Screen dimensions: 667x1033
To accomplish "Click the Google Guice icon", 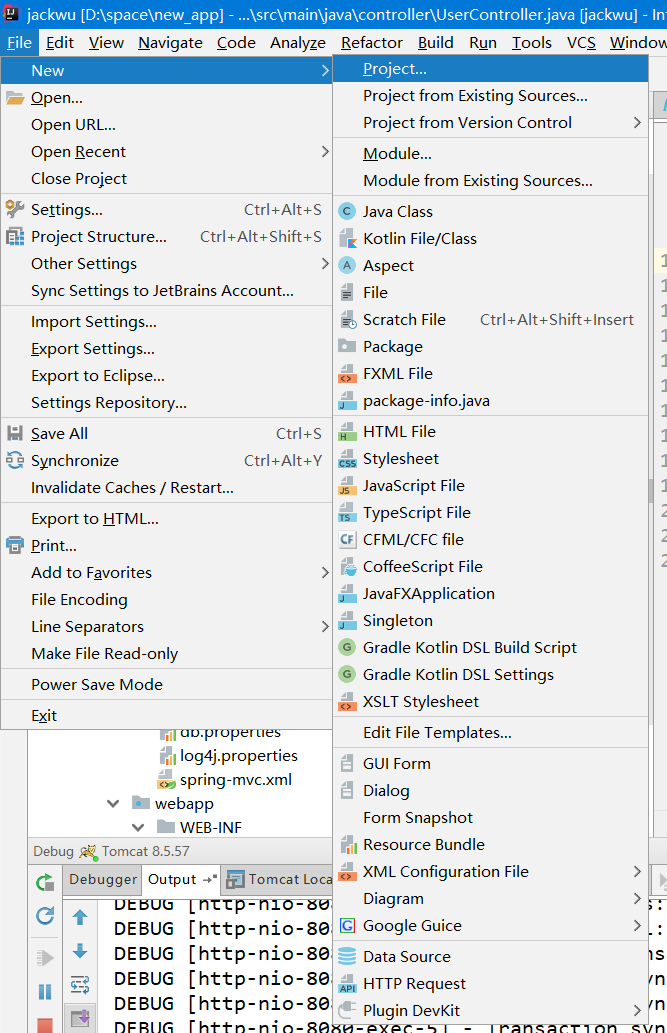I will pyautogui.click(x=347, y=926).
